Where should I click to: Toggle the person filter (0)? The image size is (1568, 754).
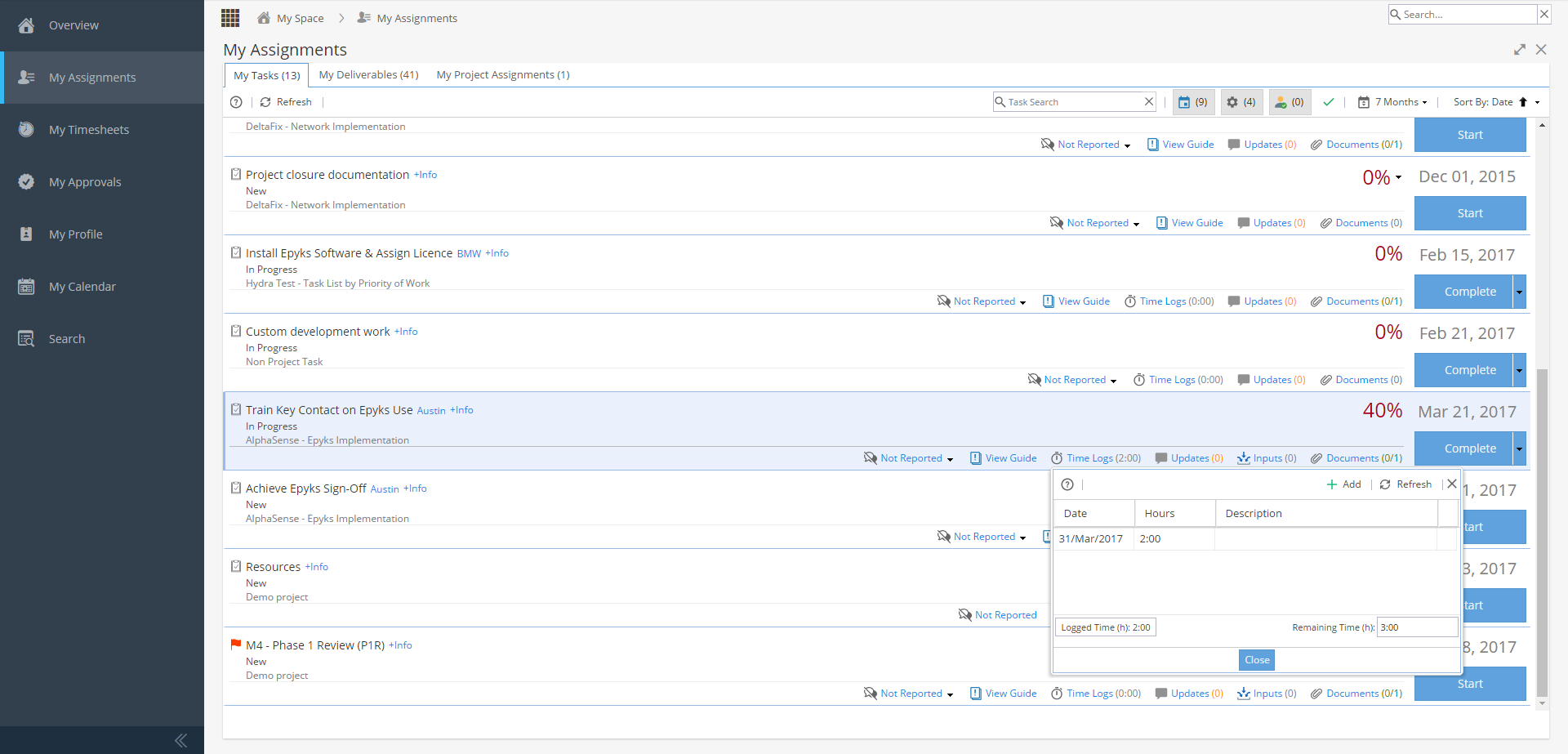coord(1290,102)
